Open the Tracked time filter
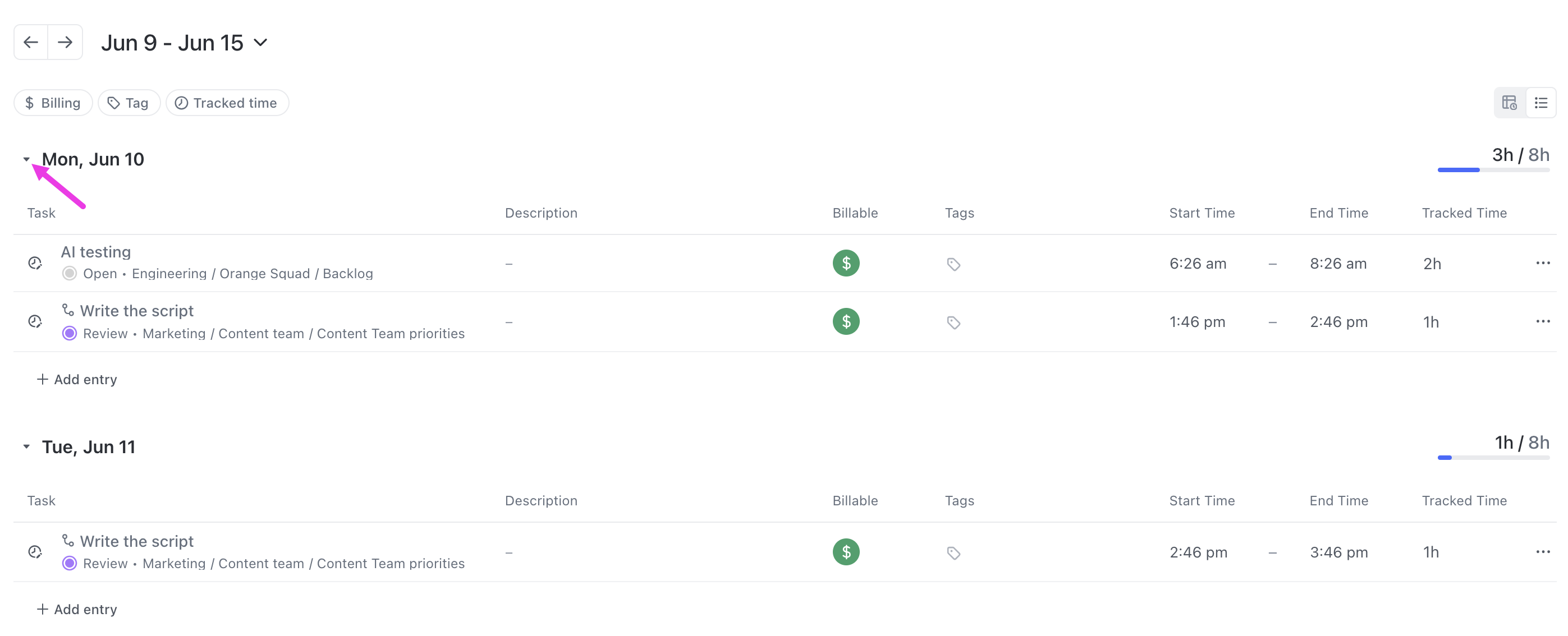Image resolution: width=1568 pixels, height=636 pixels. (227, 103)
